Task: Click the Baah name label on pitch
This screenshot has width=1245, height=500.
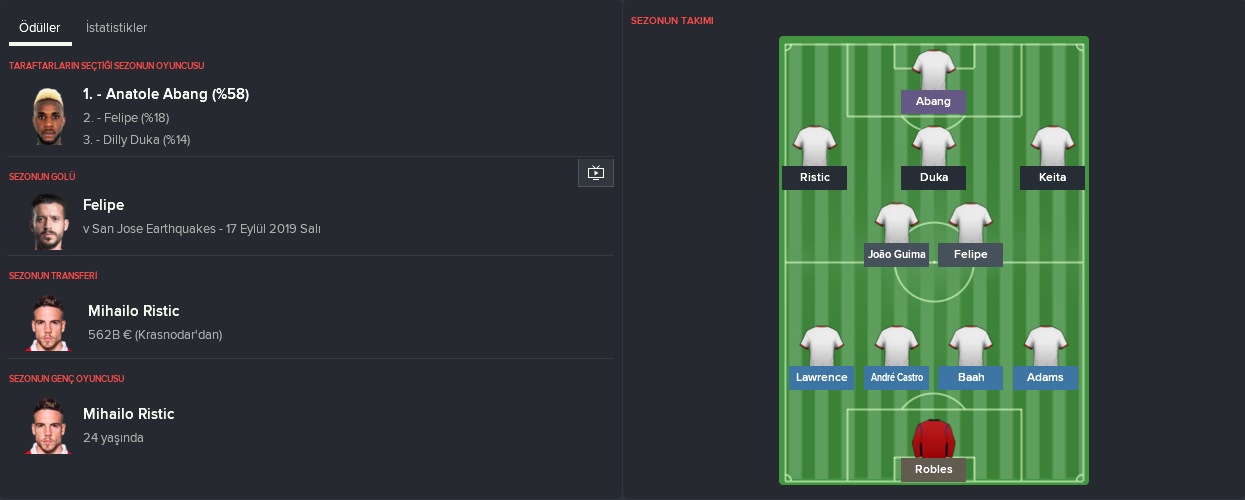Action: point(971,377)
